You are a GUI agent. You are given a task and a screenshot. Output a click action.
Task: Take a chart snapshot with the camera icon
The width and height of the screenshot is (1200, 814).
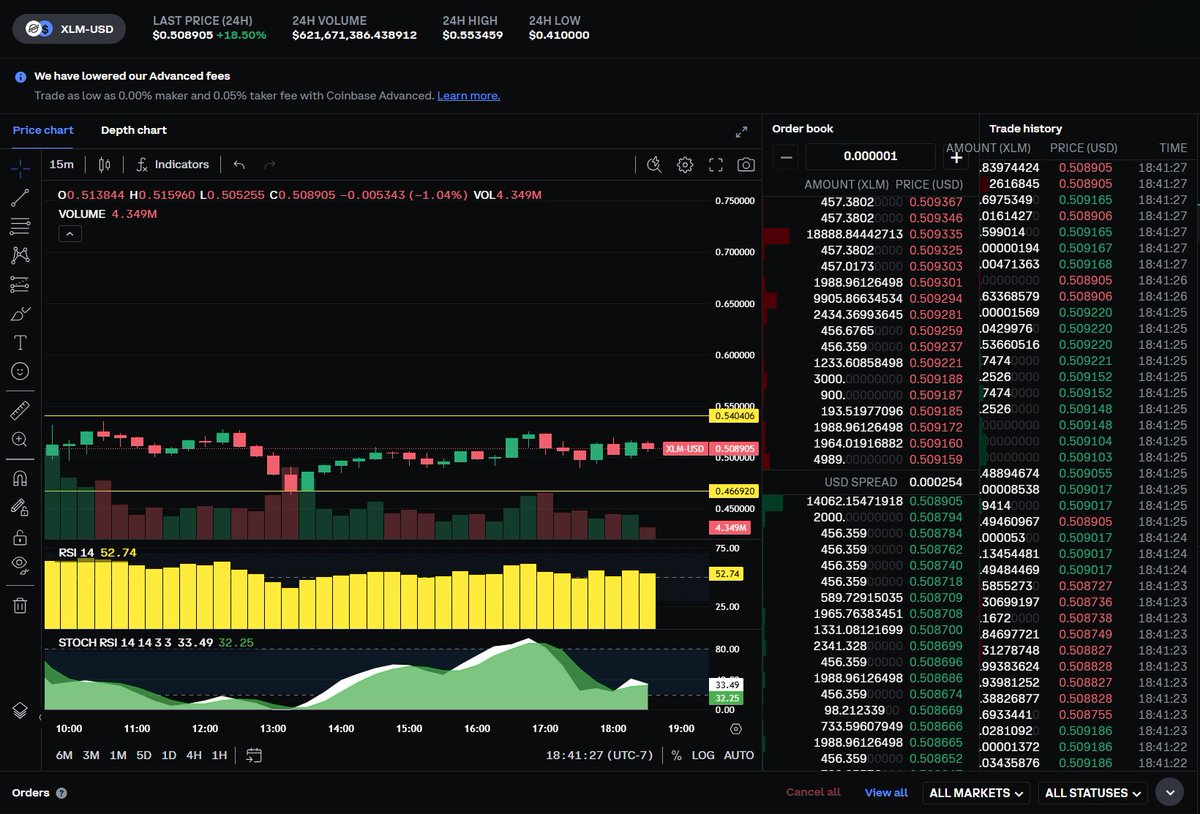click(746, 165)
